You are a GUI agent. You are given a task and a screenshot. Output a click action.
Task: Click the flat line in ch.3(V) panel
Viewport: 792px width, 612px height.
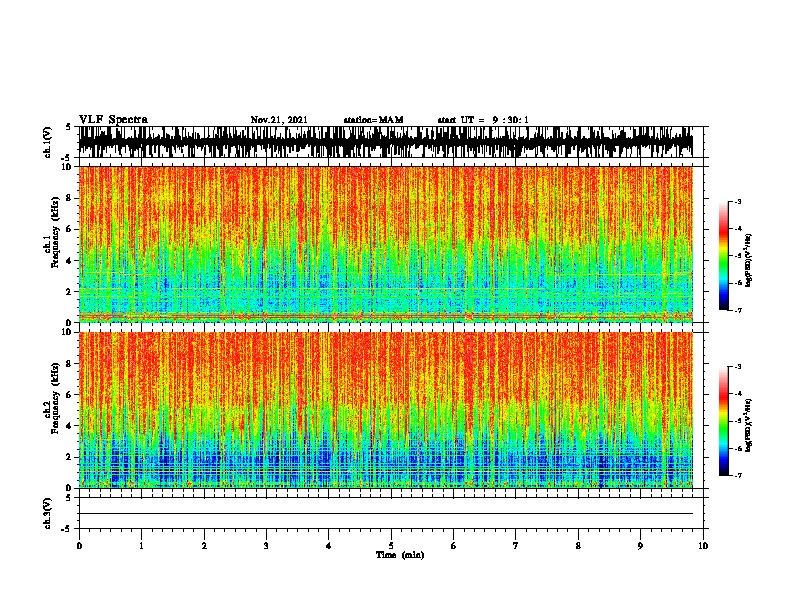(386, 514)
